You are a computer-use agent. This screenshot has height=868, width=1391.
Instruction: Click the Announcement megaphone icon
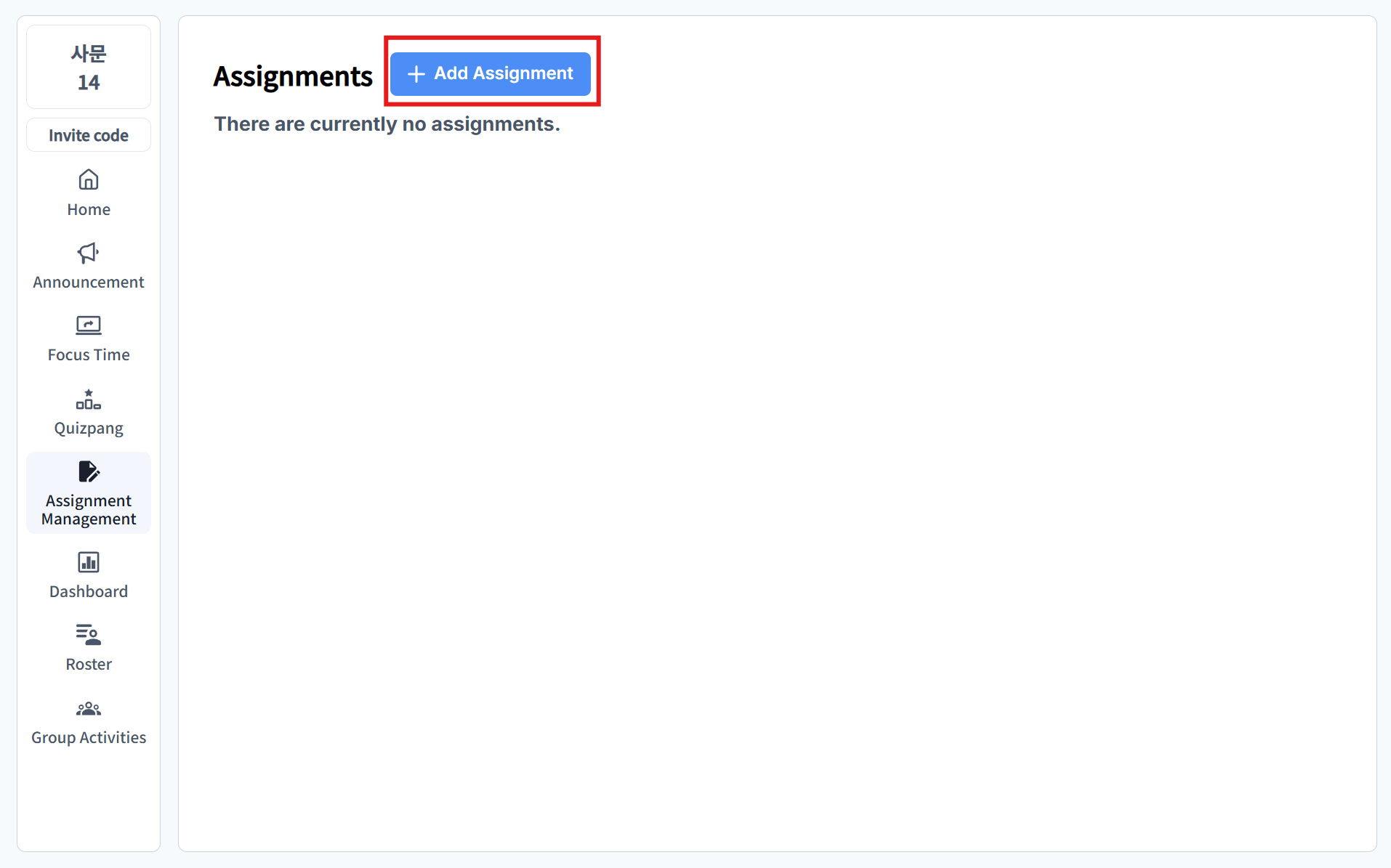tap(89, 253)
